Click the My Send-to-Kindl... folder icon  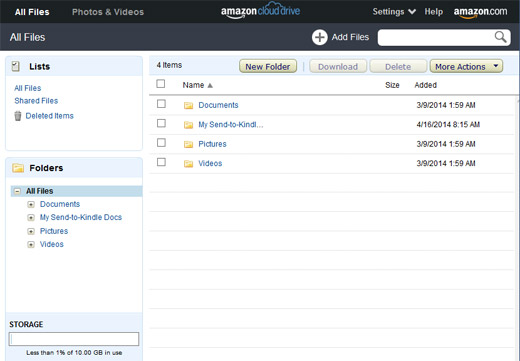(189, 125)
